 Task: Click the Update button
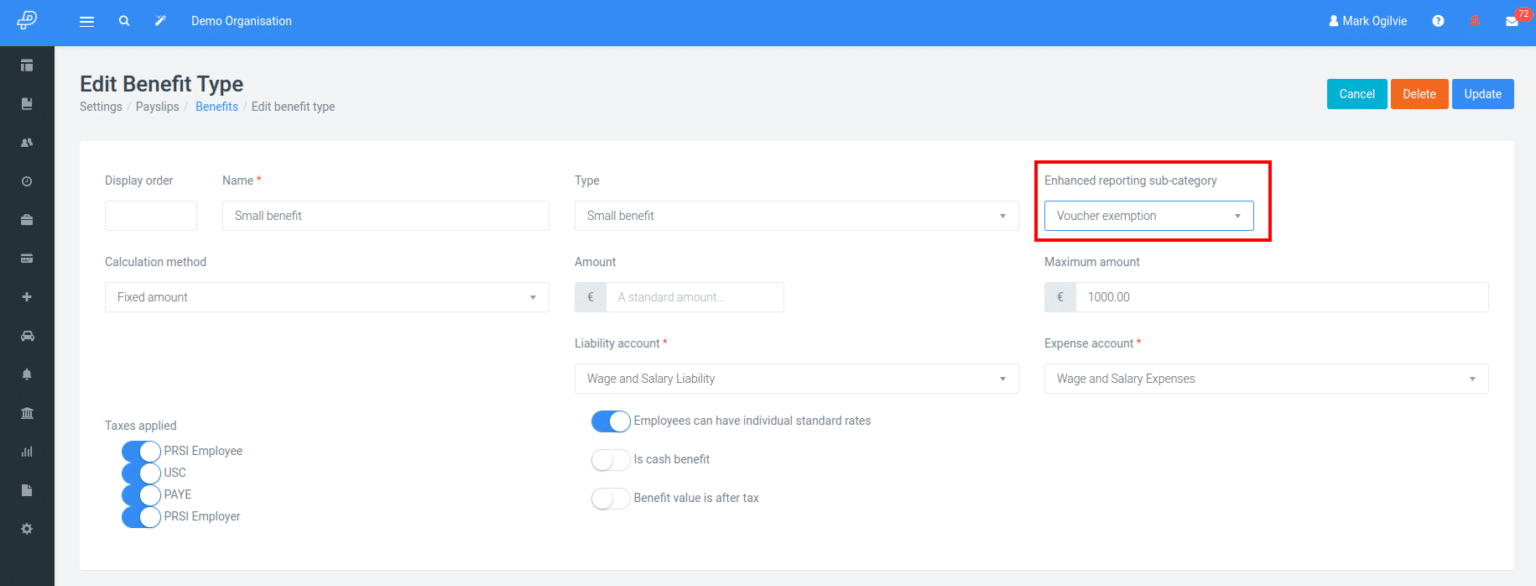click(1482, 93)
